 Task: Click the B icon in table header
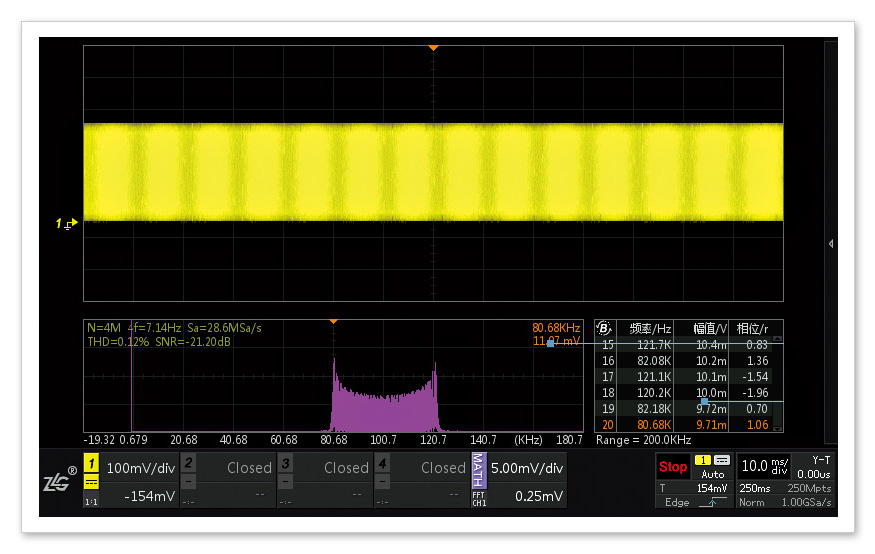click(x=603, y=327)
